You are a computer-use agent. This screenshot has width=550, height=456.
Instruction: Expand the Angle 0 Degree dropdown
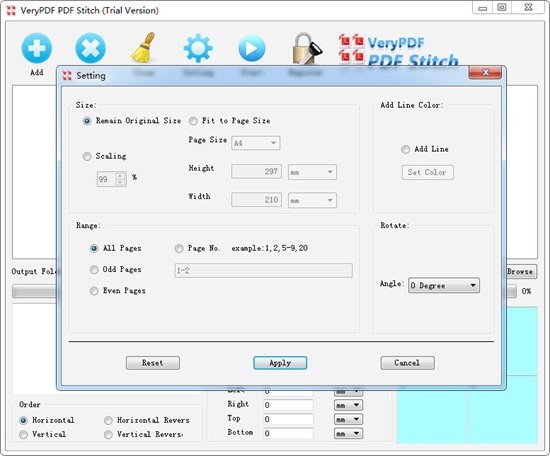(444, 286)
